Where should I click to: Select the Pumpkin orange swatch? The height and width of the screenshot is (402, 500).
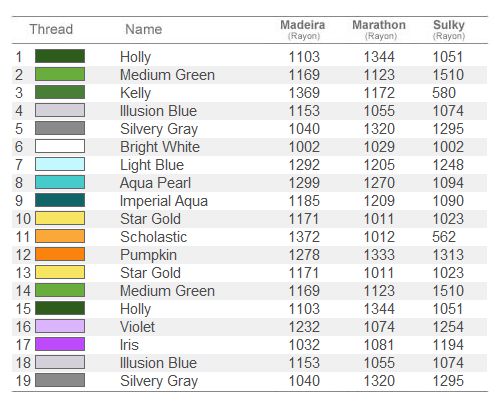click(x=60, y=254)
